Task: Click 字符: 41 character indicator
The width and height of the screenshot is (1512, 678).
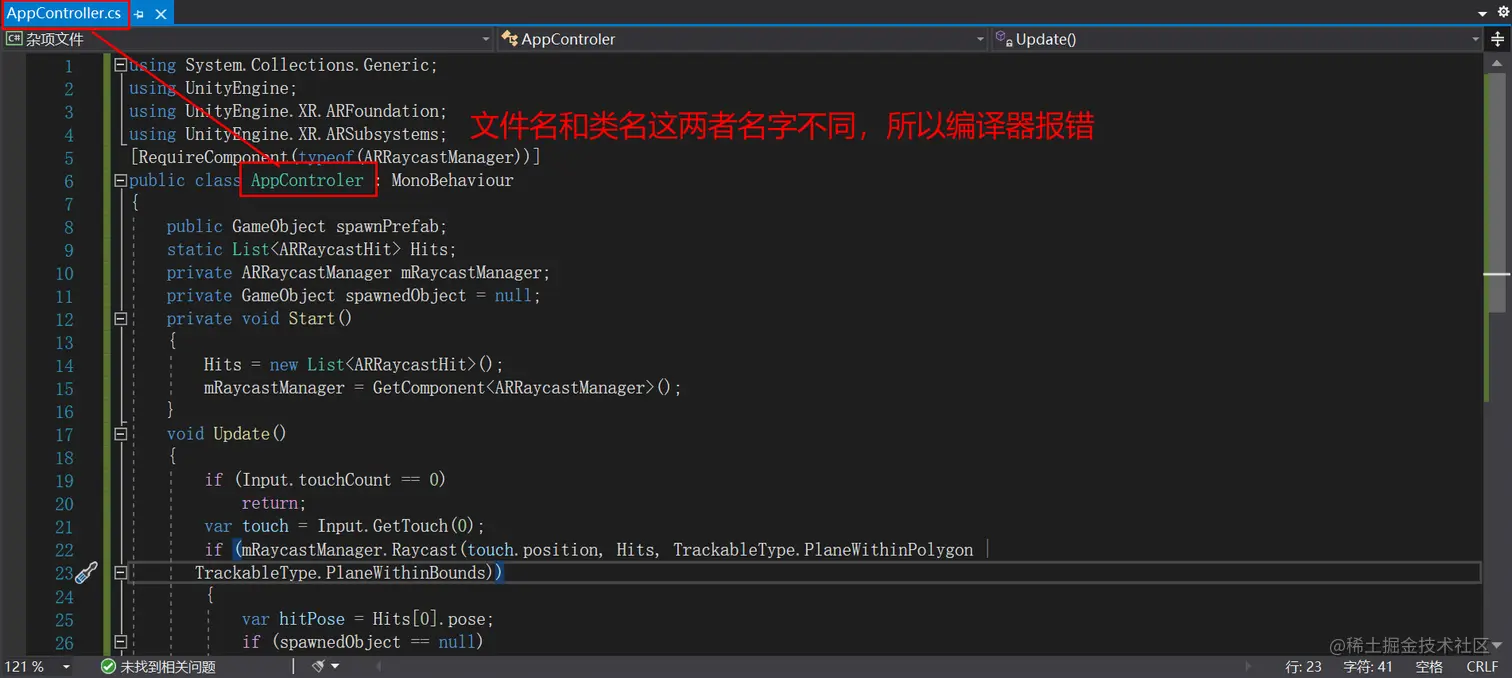Action: (1368, 666)
